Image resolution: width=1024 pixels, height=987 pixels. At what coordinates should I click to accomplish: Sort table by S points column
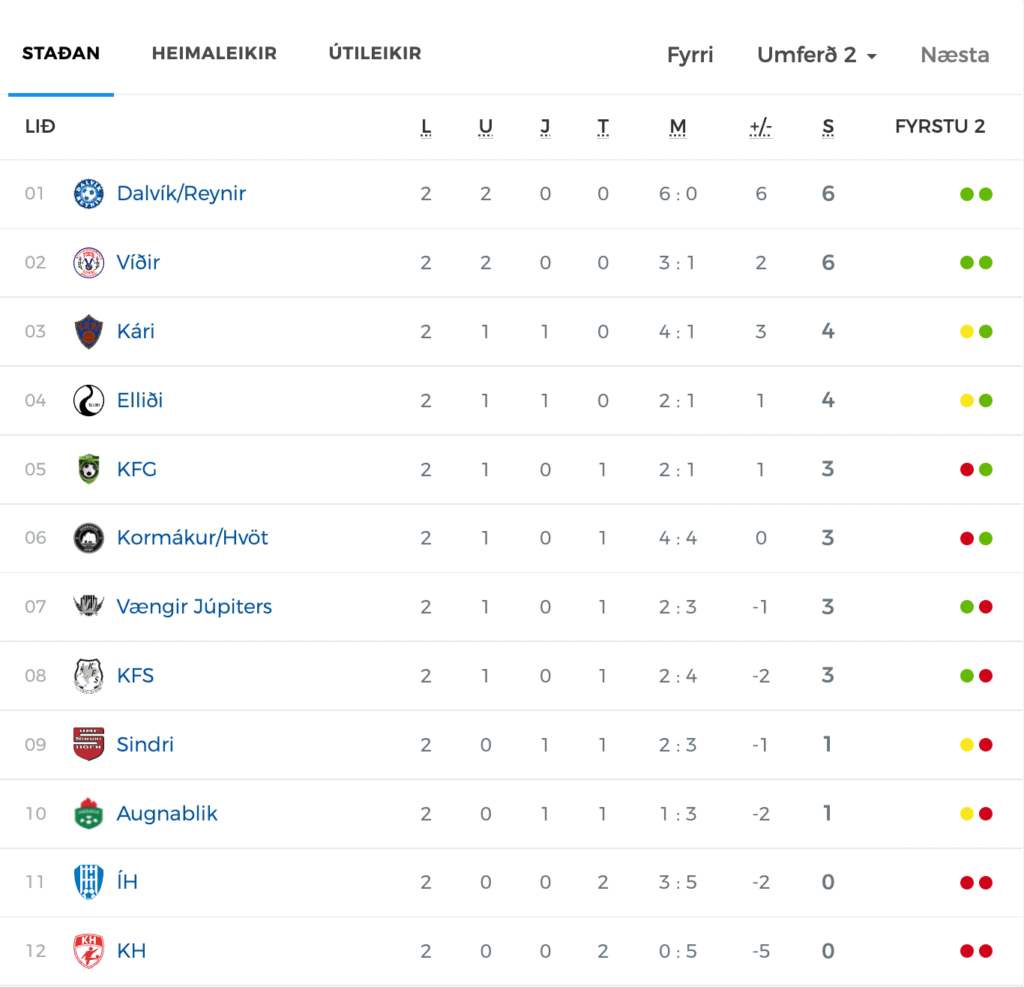[828, 127]
